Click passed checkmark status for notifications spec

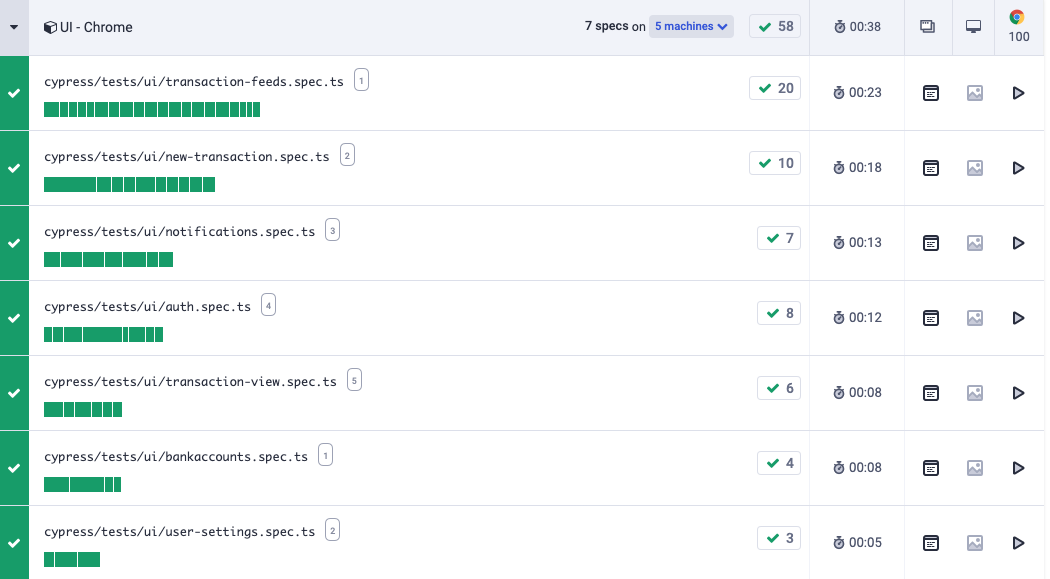(x=14, y=243)
